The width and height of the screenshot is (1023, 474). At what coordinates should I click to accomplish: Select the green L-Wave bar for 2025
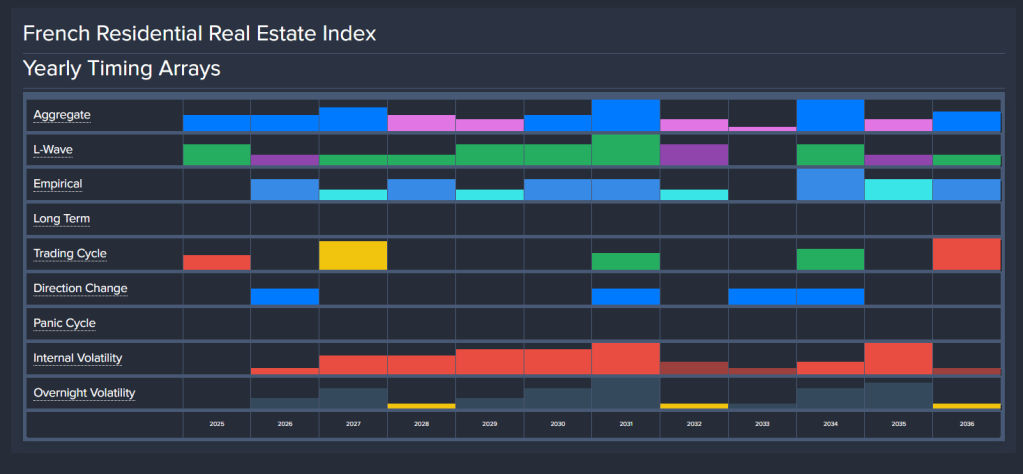[217, 155]
